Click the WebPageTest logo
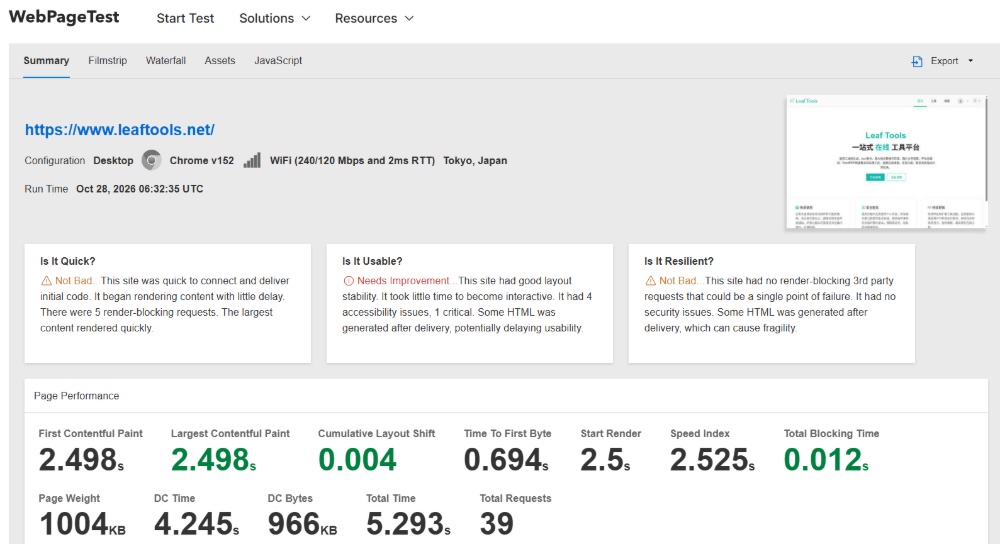 (x=64, y=17)
